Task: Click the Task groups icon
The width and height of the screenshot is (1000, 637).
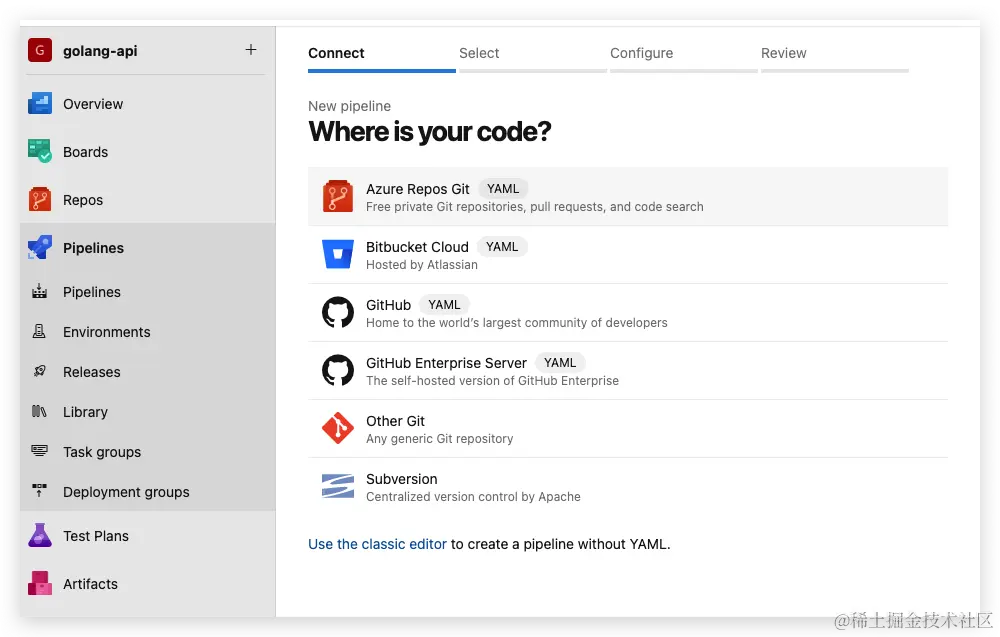Action: pos(40,451)
